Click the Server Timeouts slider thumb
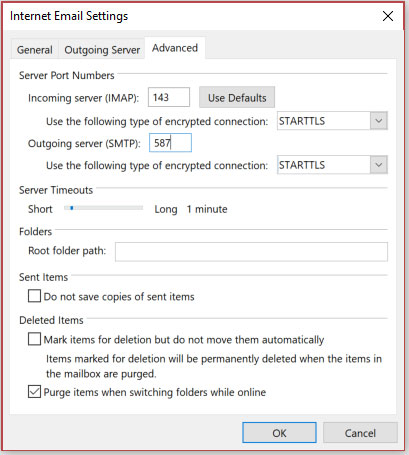Viewport: 409px width, 455px height. [72, 208]
